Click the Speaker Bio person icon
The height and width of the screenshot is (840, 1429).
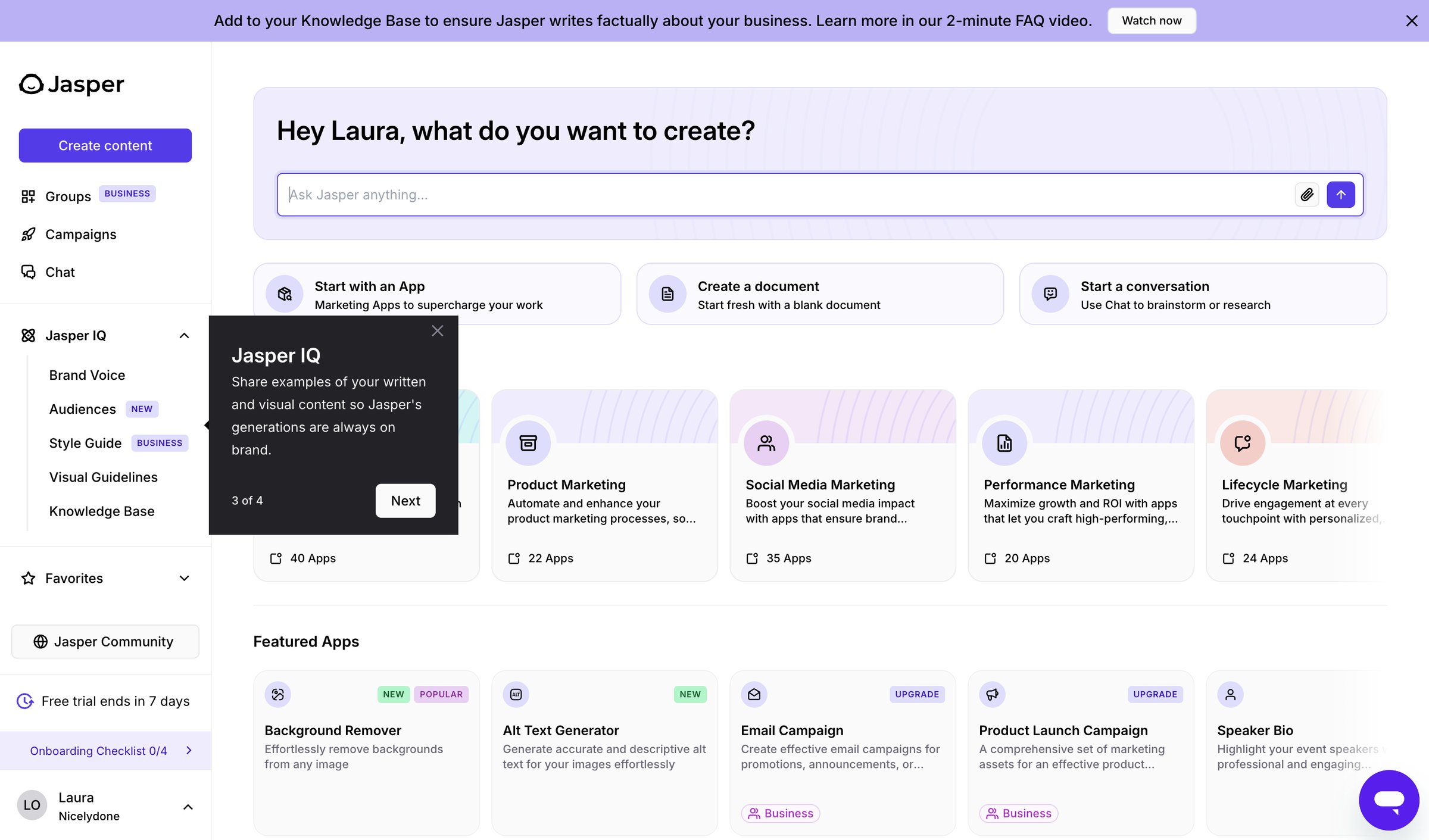click(1231, 694)
